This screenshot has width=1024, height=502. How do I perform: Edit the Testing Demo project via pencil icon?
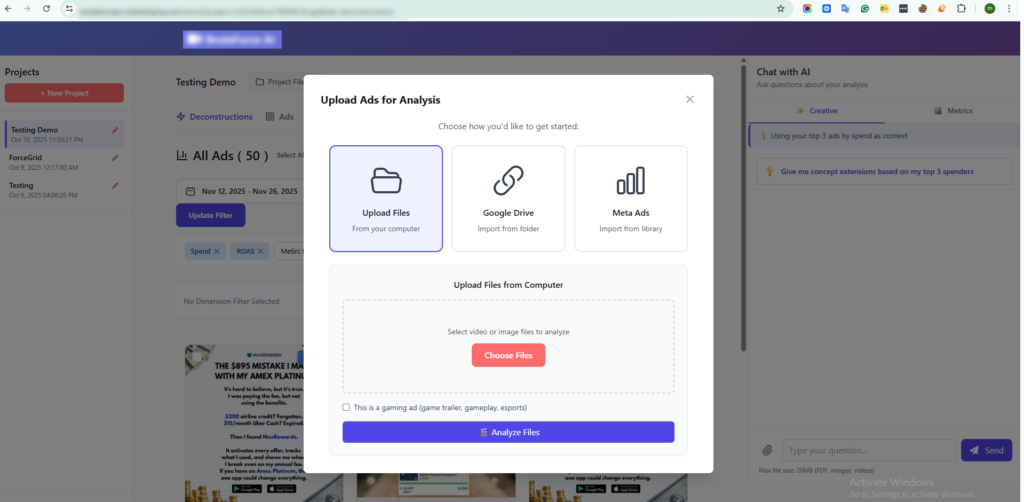tap(115, 130)
